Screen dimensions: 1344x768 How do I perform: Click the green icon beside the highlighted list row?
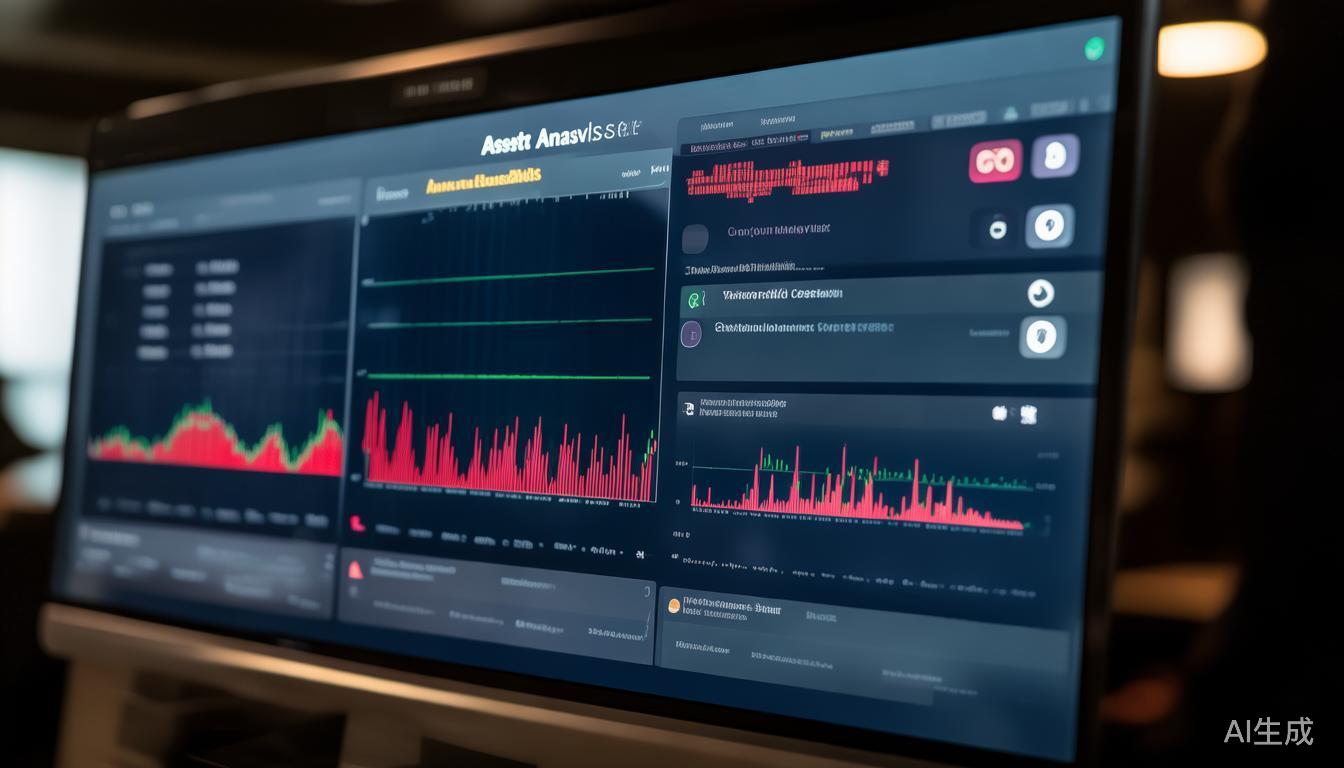695,298
